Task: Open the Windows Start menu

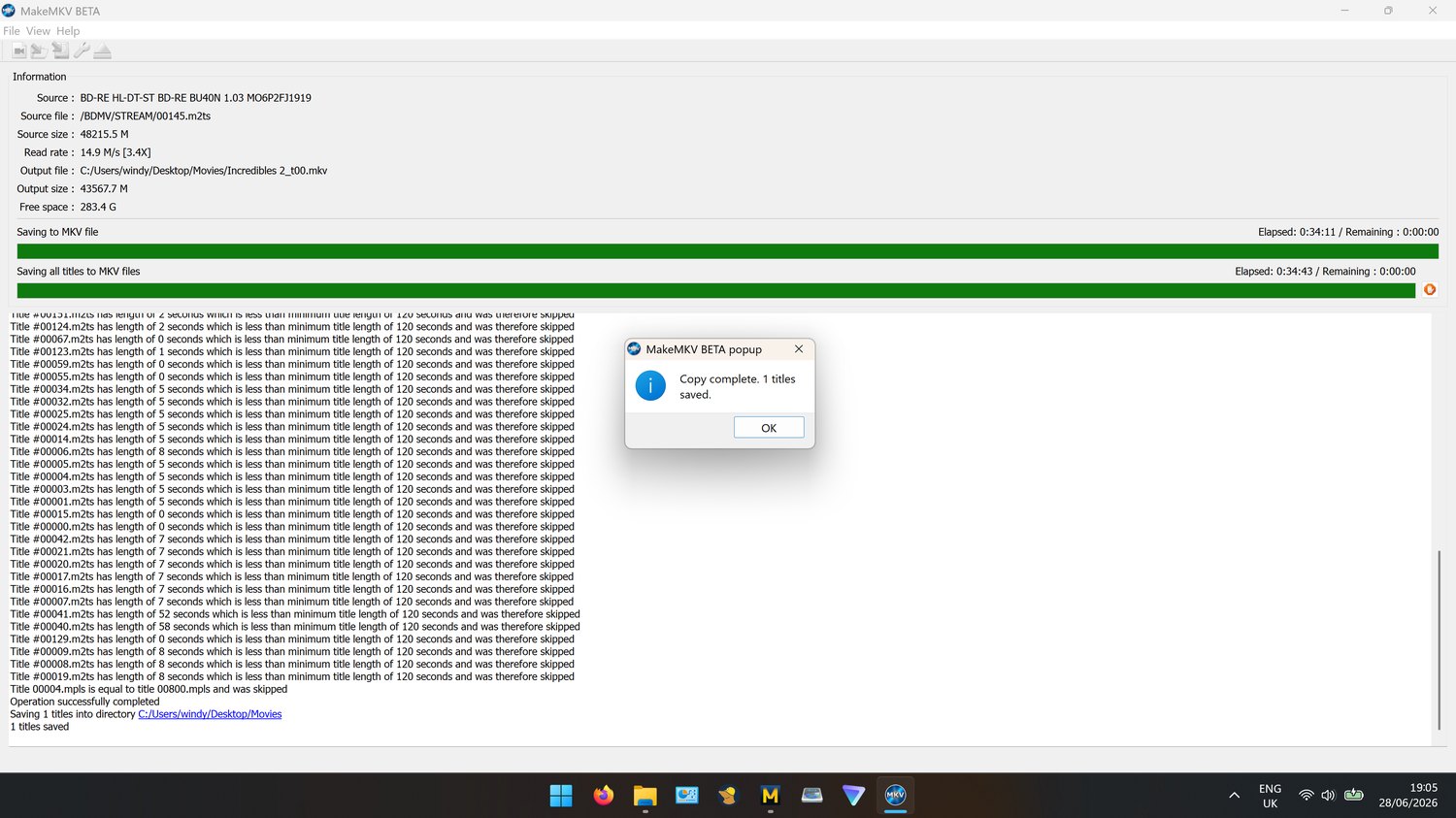Action: [561, 796]
